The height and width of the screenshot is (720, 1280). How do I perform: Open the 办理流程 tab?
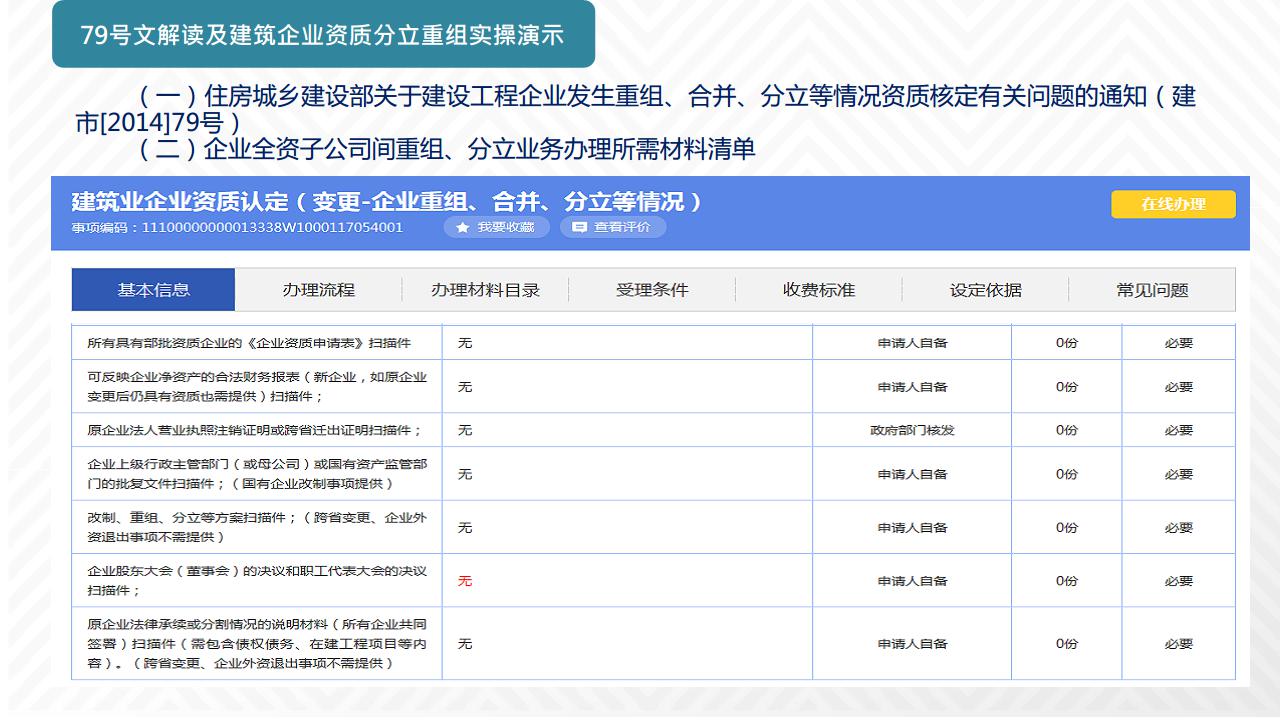click(x=318, y=290)
